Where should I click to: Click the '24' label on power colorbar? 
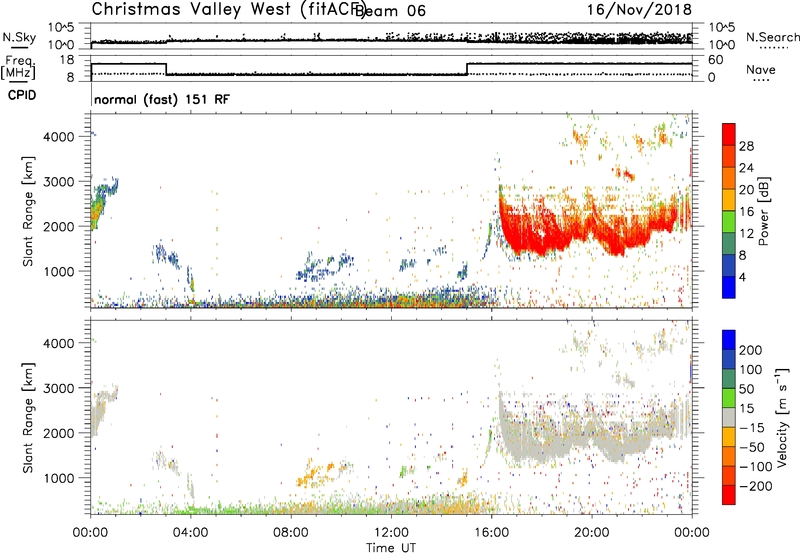coord(746,168)
